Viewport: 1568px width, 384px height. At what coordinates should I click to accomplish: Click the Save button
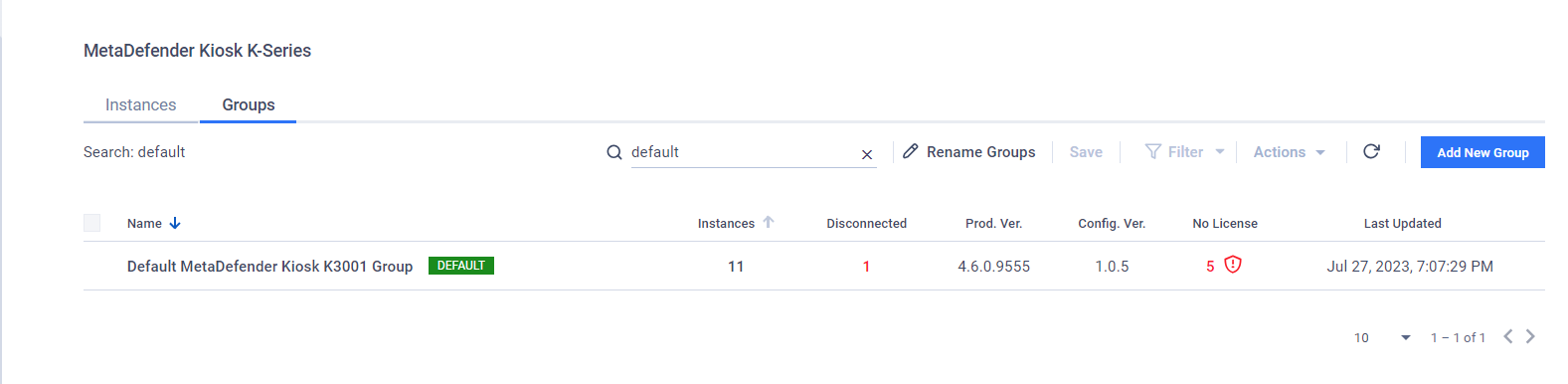(x=1086, y=152)
